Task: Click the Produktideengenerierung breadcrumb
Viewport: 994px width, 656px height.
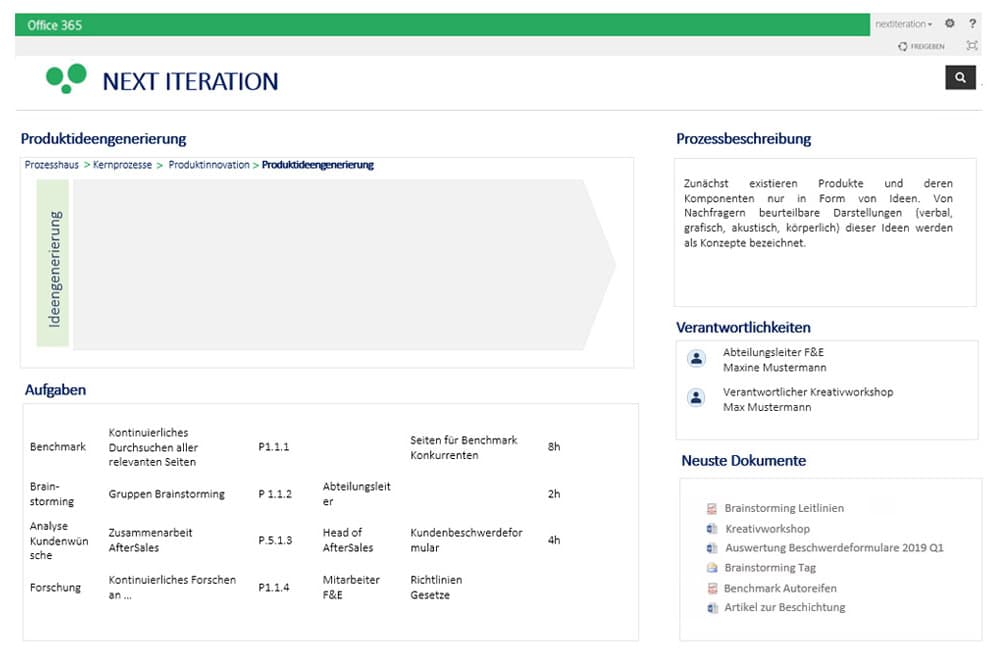Action: click(x=318, y=165)
